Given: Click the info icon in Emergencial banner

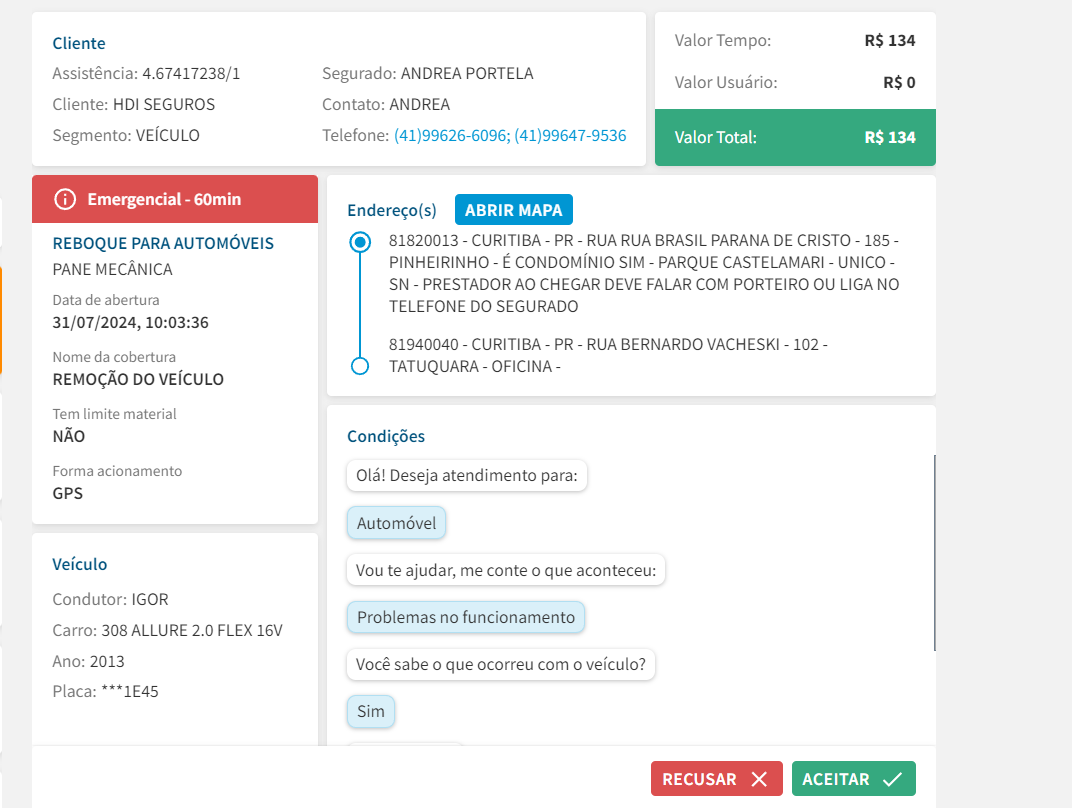Looking at the screenshot, I should tap(65, 199).
